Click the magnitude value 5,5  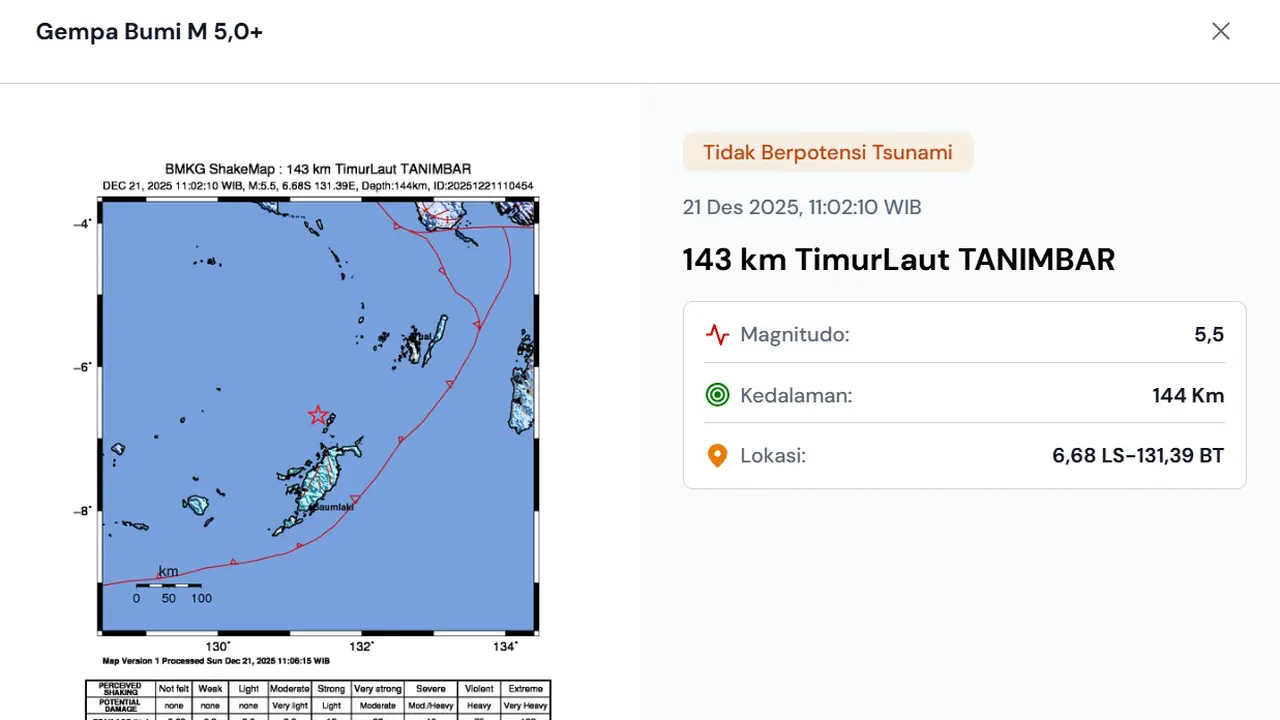[1209, 334]
